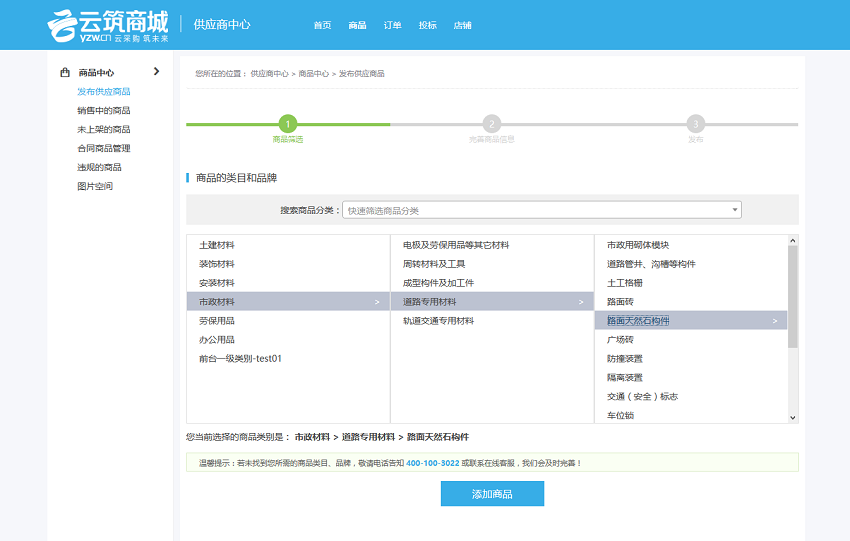Collapse the 商品中心 sidebar chevron
The width and height of the screenshot is (850, 541).
tap(156, 72)
